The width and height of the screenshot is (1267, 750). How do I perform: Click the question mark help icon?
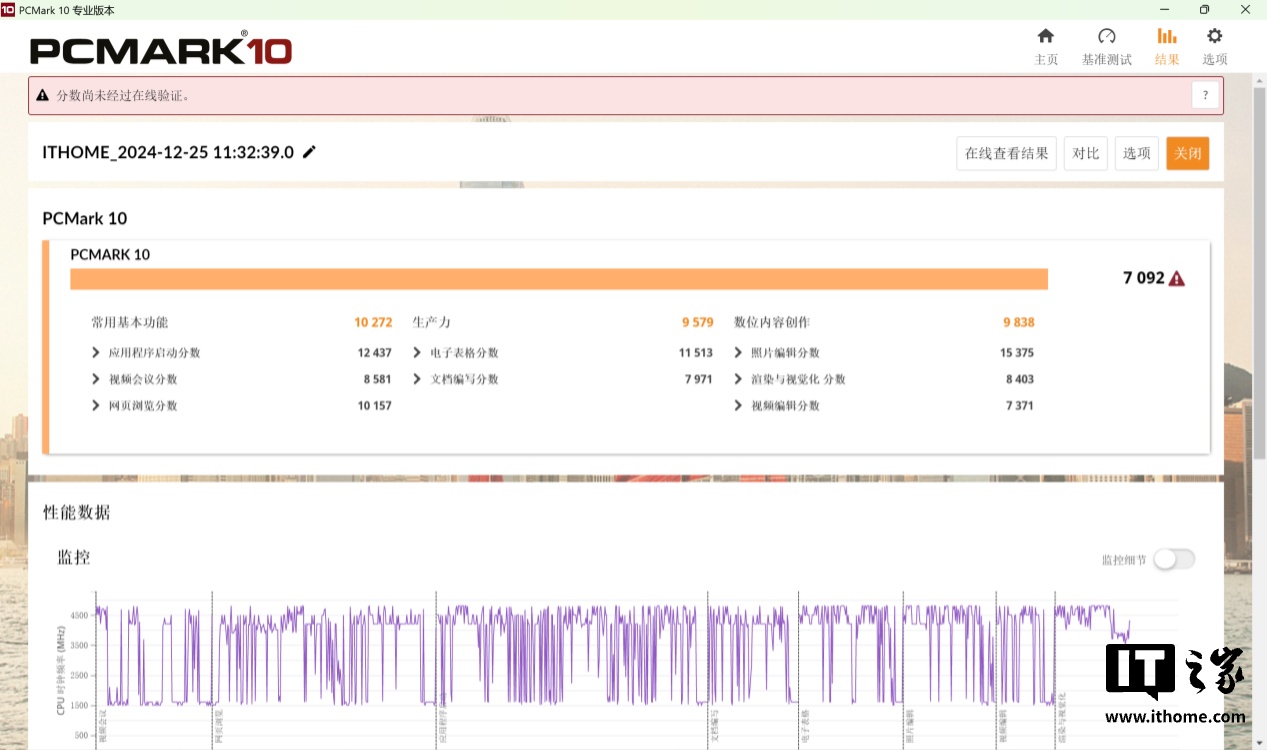(1205, 96)
